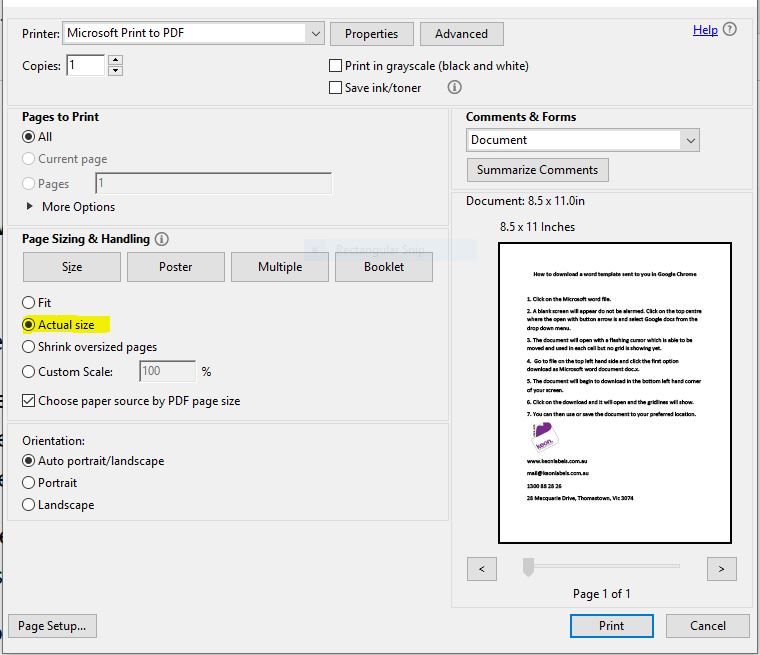Screen dimensions: 760x655
Task: Go to previous preview page arrow
Action: click(x=482, y=569)
